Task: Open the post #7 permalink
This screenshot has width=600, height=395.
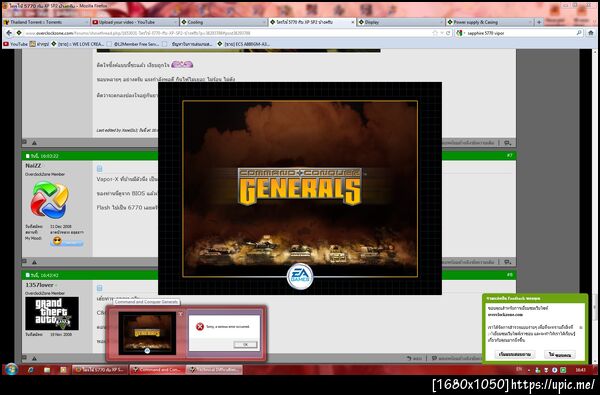Action: pyautogui.click(x=509, y=155)
